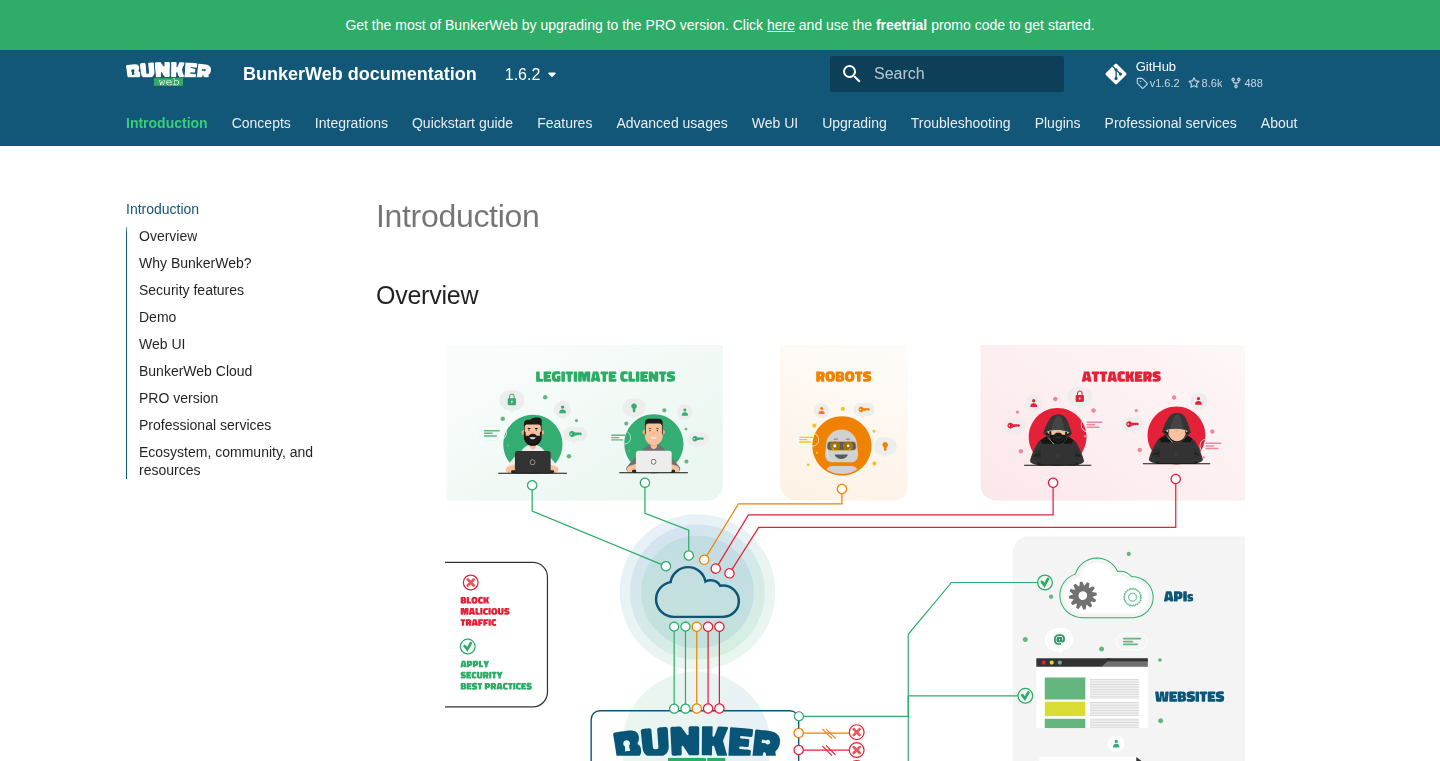This screenshot has height=761, width=1440.
Task: Jump to Why BunkerWeb? section
Action: 195,263
